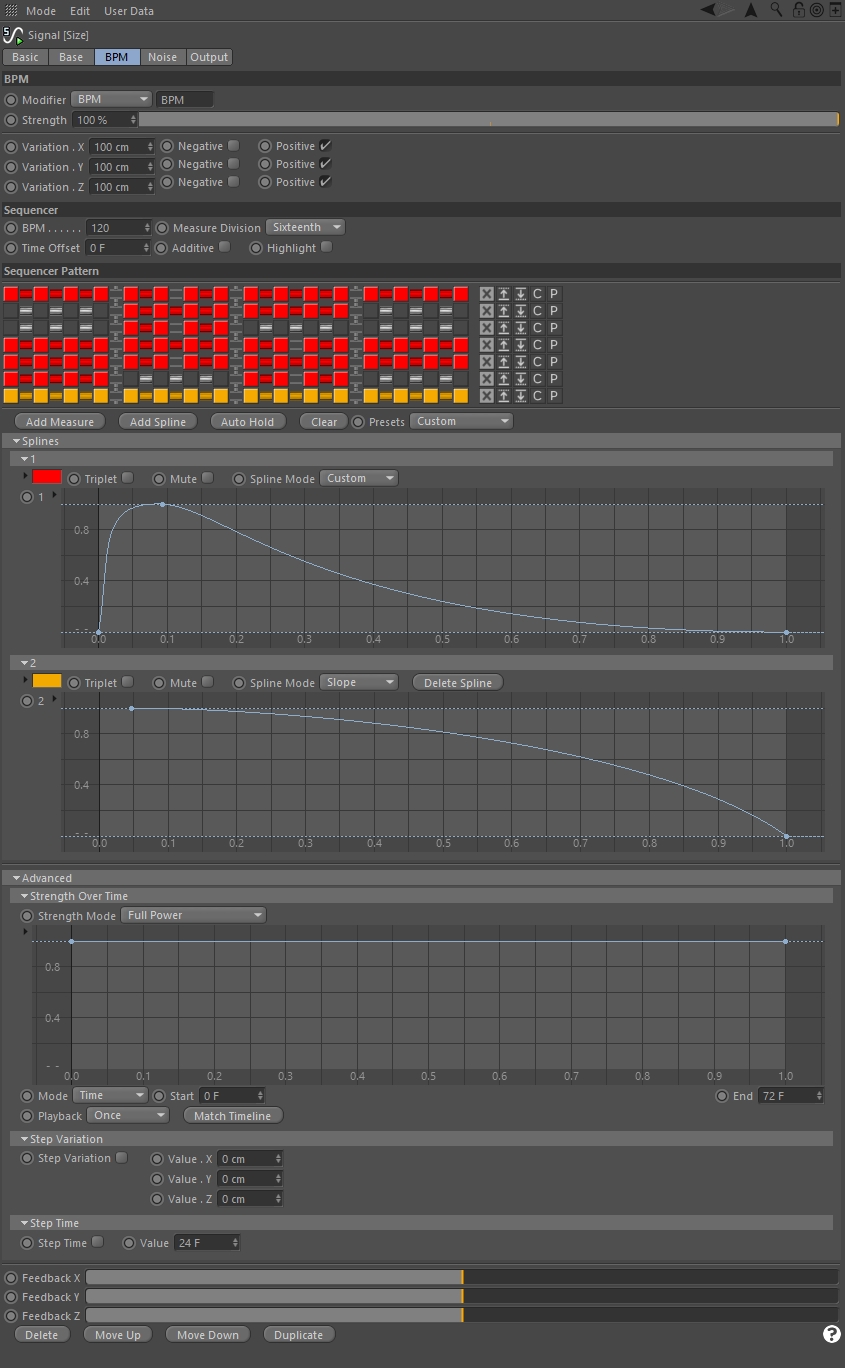Click the orange spline 2 color swatch
This screenshot has height=1368, width=845.
click(47, 682)
